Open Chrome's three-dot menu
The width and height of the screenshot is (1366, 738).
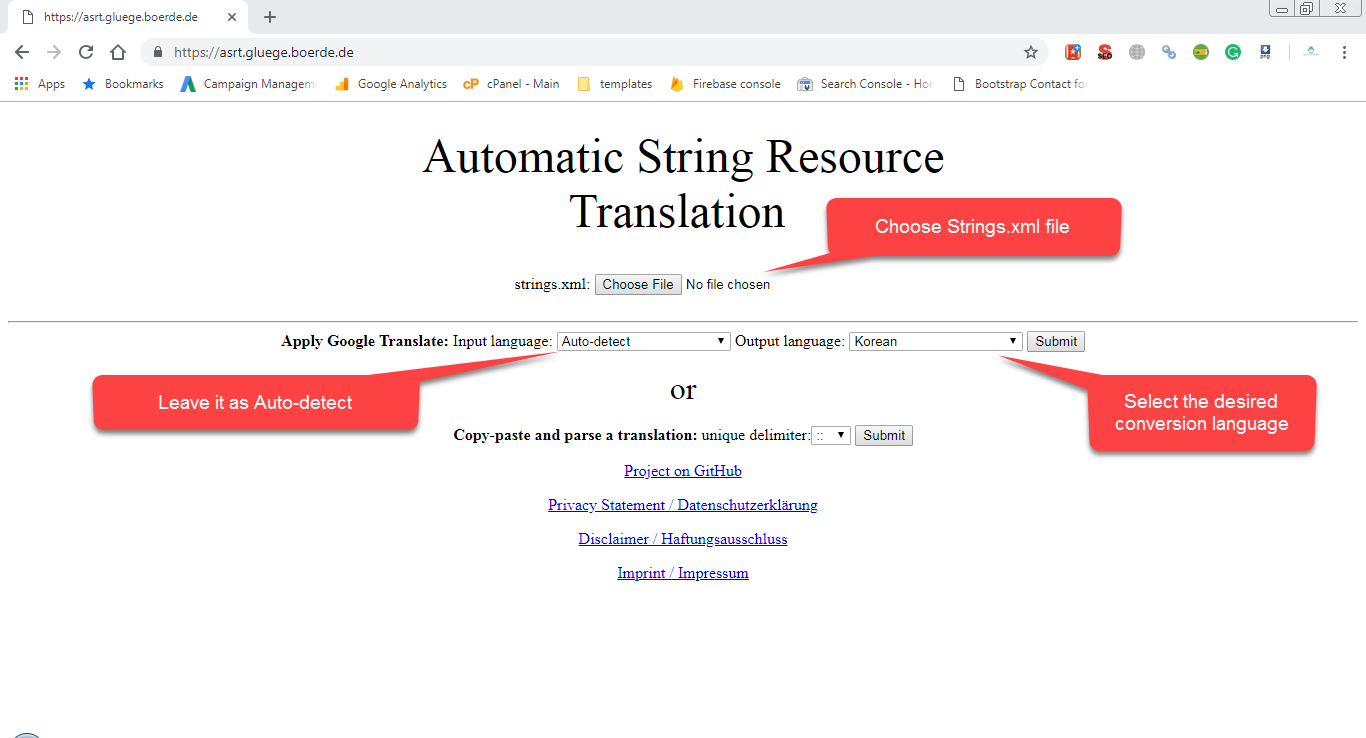1344,52
